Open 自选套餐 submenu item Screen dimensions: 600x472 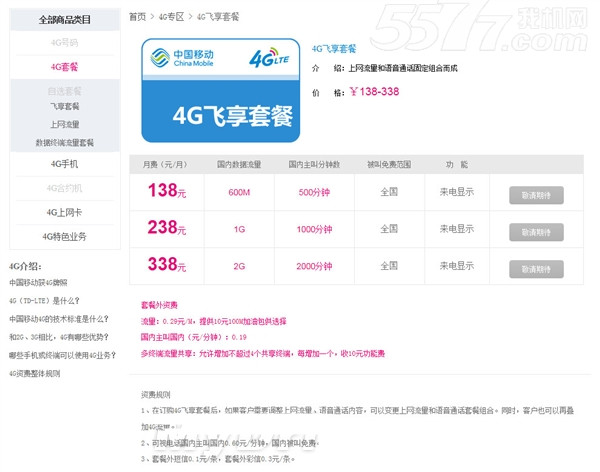coord(65,91)
